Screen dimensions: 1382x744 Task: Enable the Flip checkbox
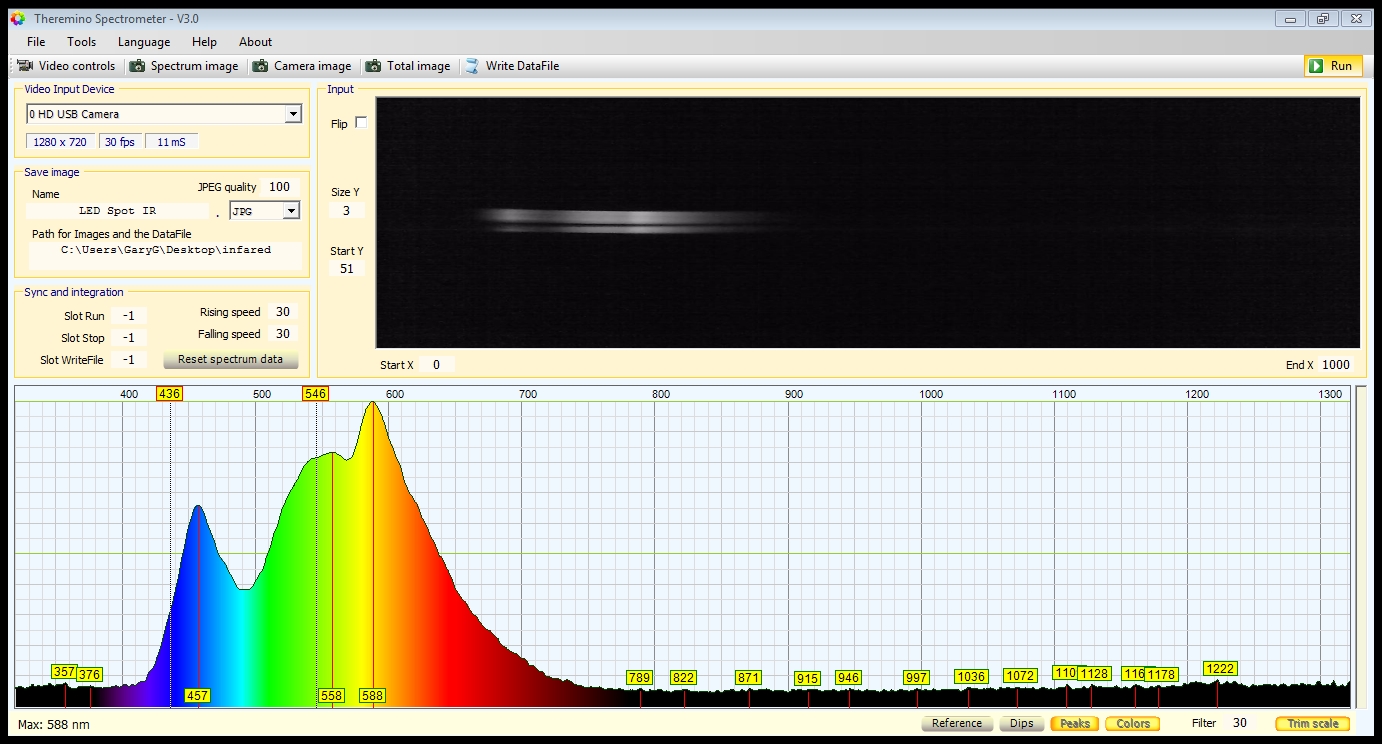tap(361, 123)
